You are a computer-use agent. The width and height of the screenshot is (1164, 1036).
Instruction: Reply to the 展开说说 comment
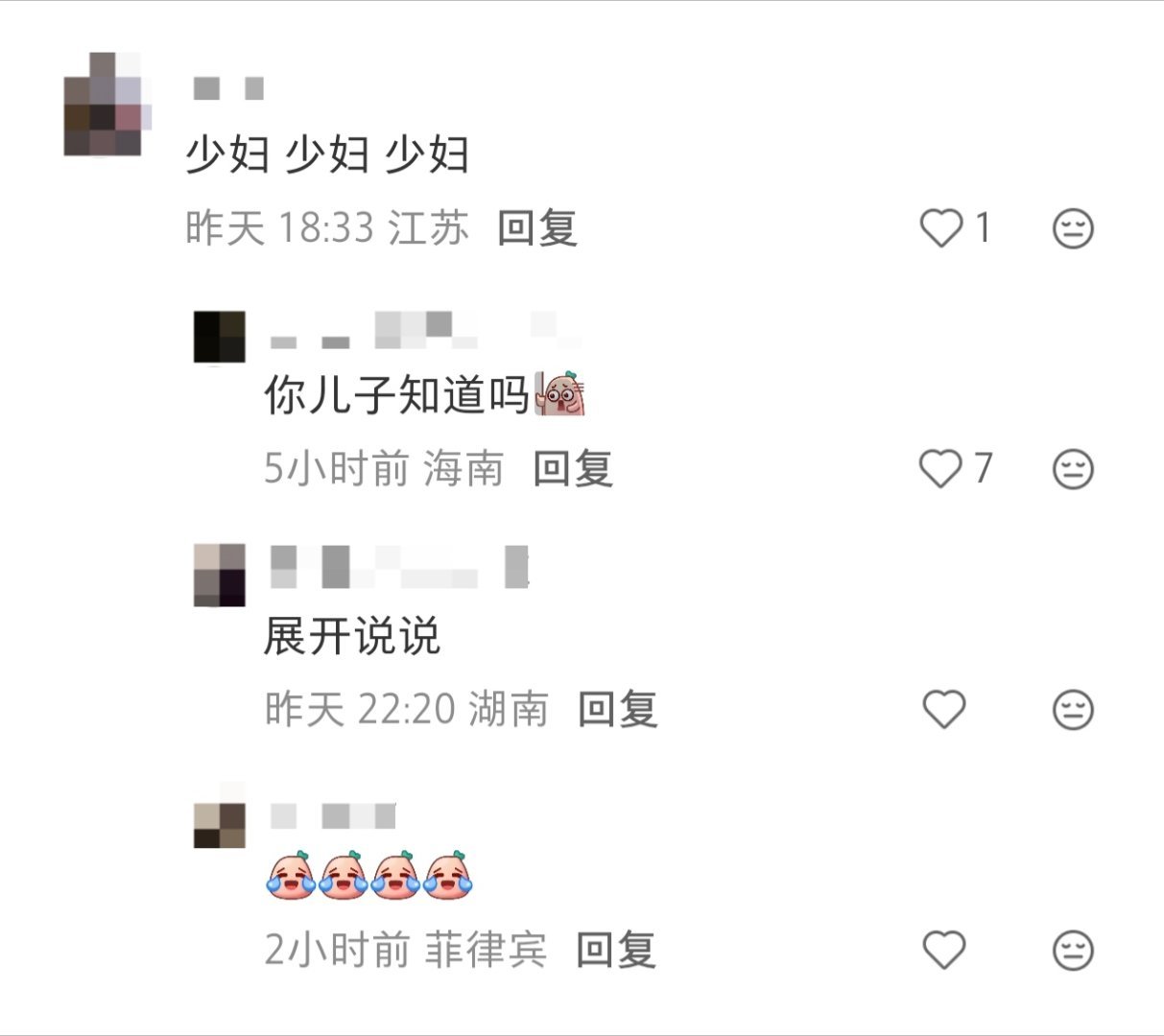[618, 710]
